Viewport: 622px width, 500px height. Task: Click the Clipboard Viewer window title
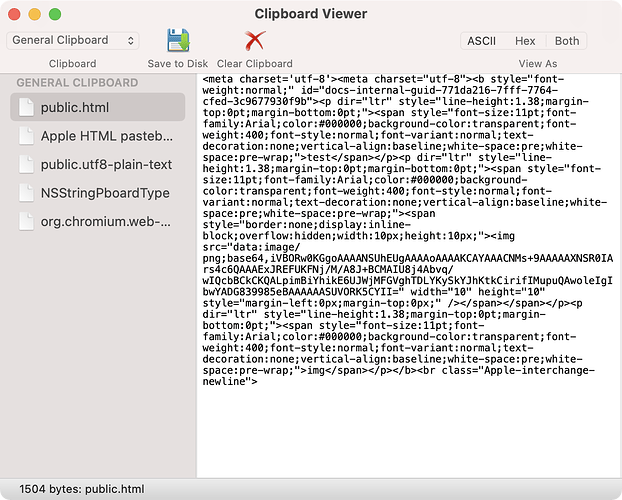coord(311,14)
